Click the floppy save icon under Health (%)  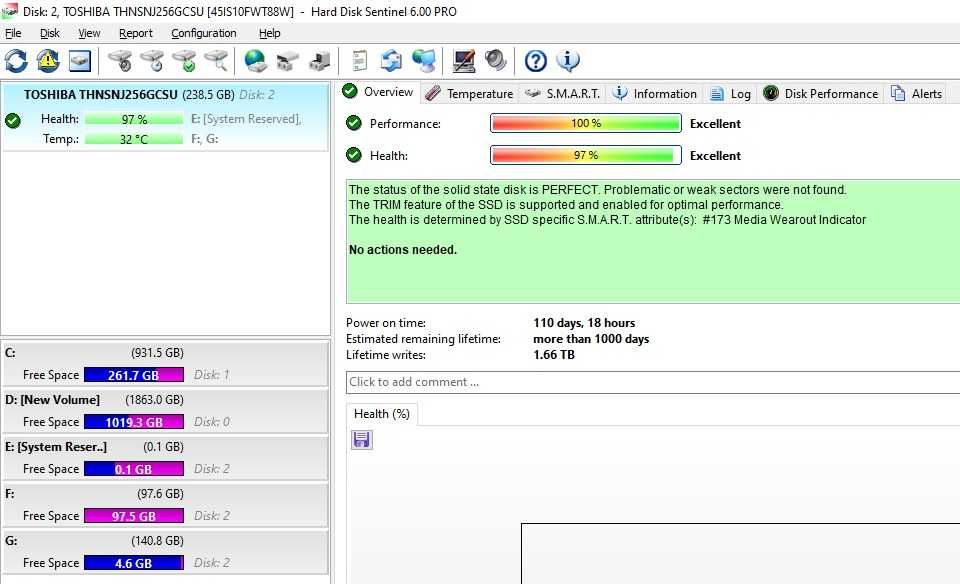coord(361,440)
